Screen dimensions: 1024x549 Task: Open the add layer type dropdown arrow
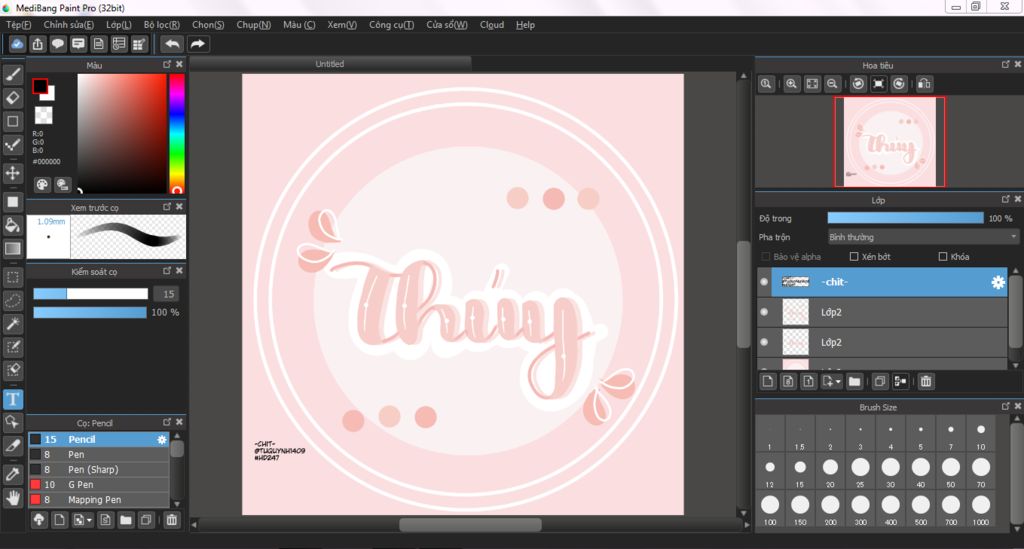click(838, 382)
